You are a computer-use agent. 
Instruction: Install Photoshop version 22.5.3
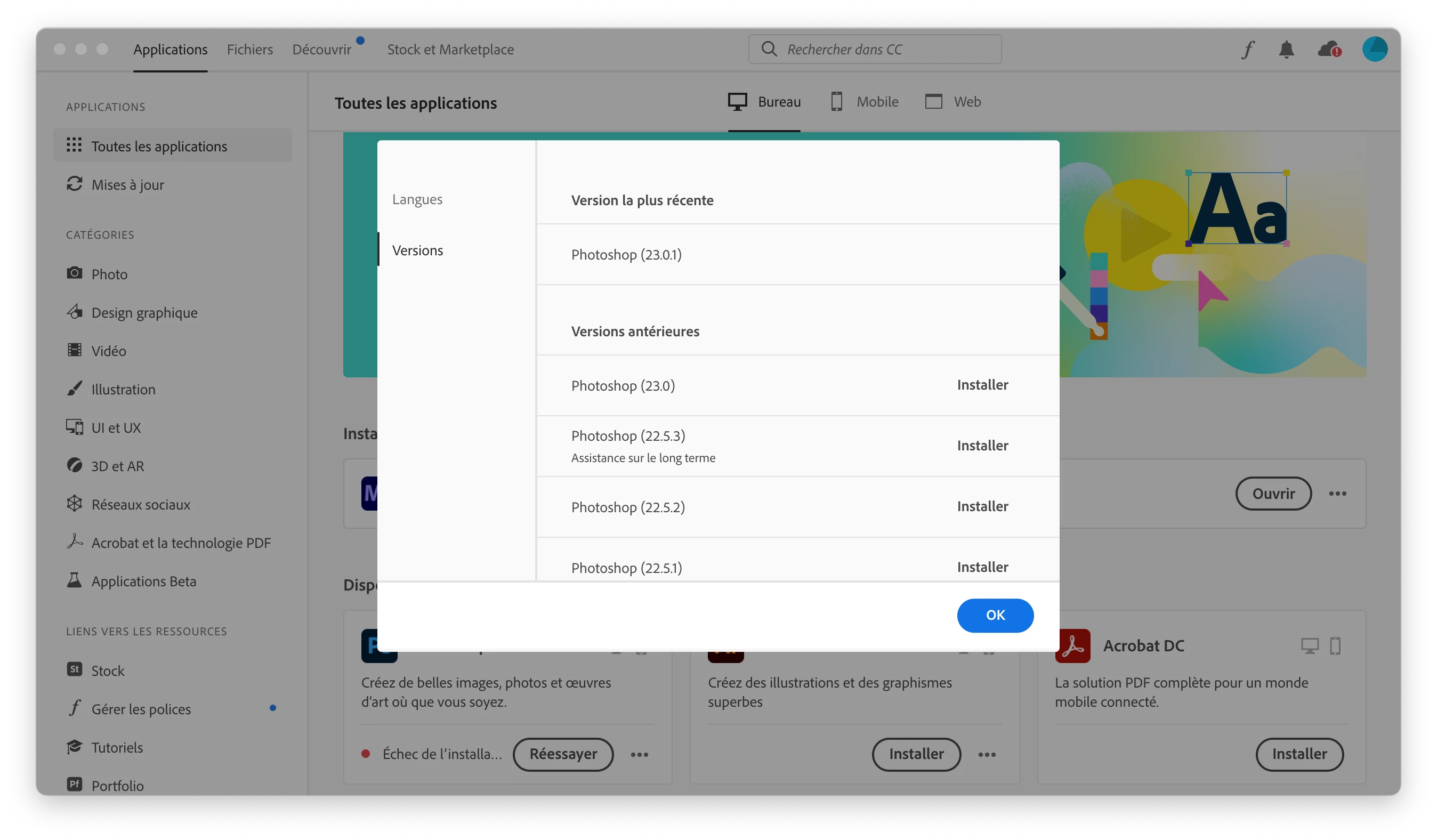click(x=982, y=446)
